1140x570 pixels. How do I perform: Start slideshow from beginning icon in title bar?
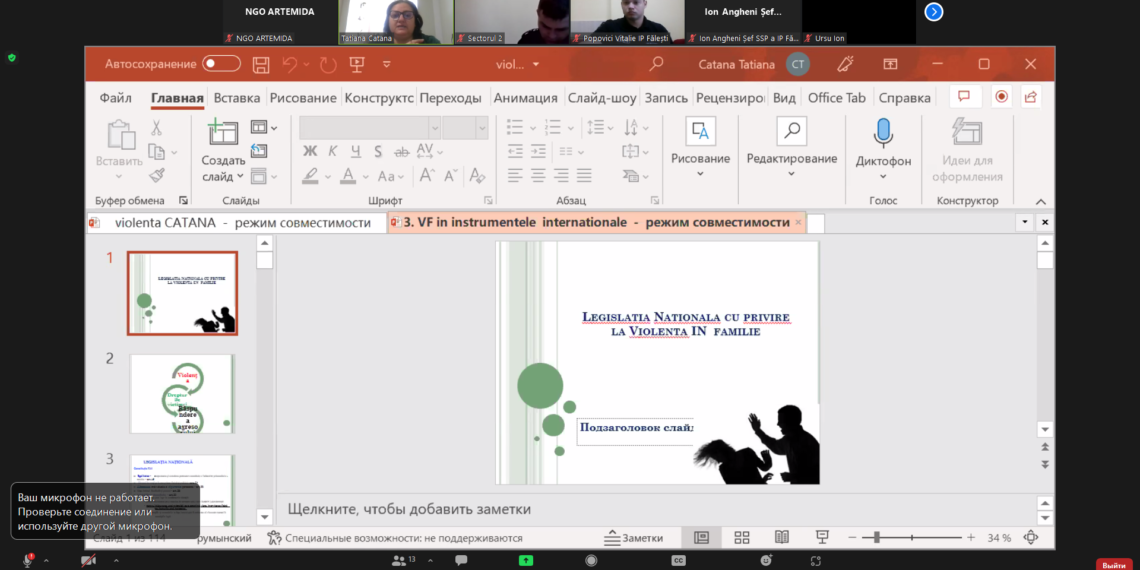click(x=356, y=64)
